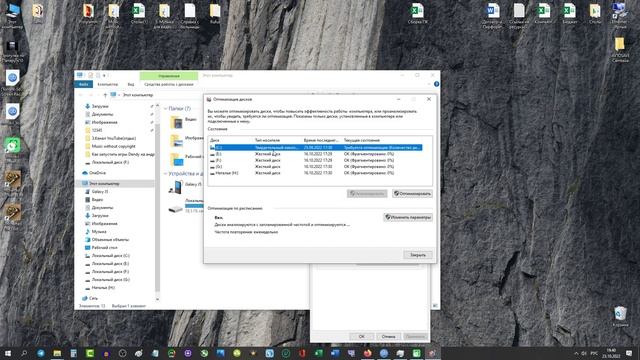The image size is (640, 360).
Task: Open the notification center icon in system tray
Action: 629,353
